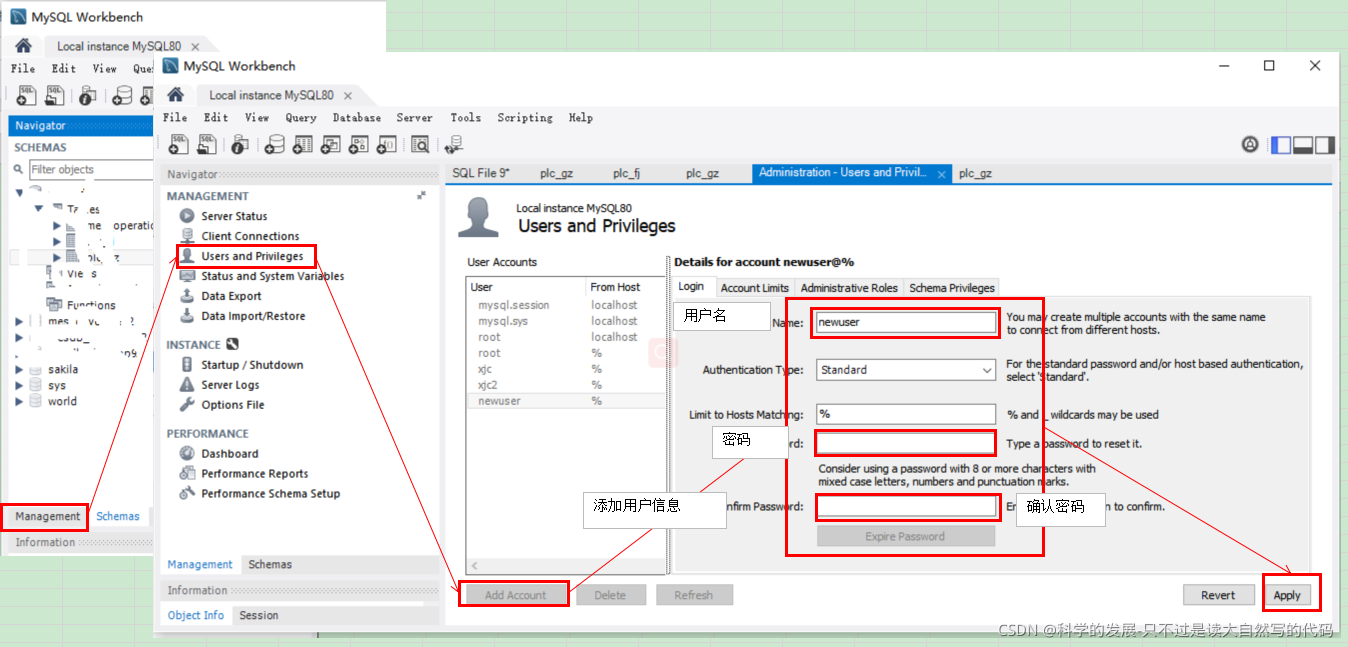Viewport: 1348px width, 647px height.
Task: Toggle the bottom output panel visibility
Action: (x=1303, y=145)
